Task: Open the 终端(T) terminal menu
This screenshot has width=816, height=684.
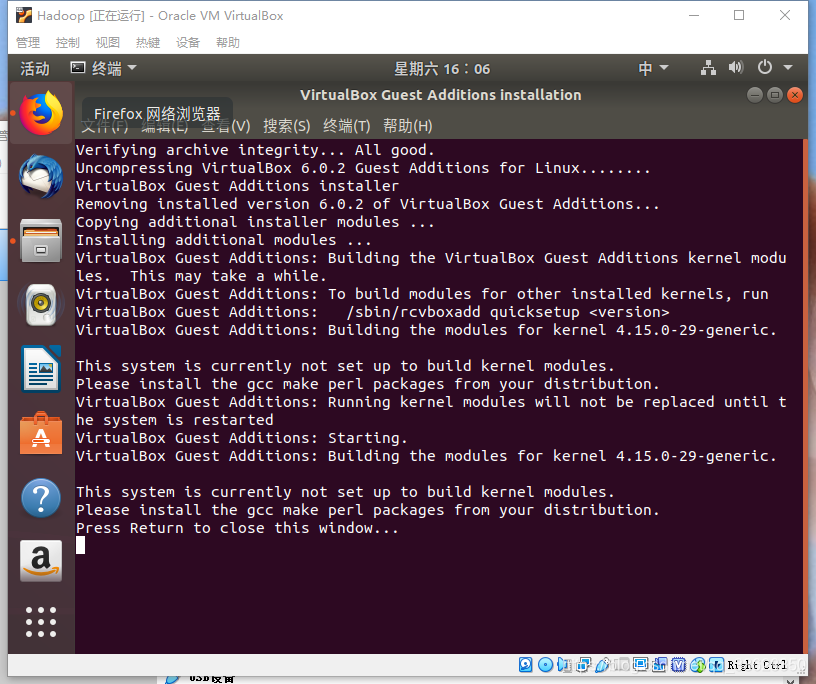Action: [x=347, y=126]
